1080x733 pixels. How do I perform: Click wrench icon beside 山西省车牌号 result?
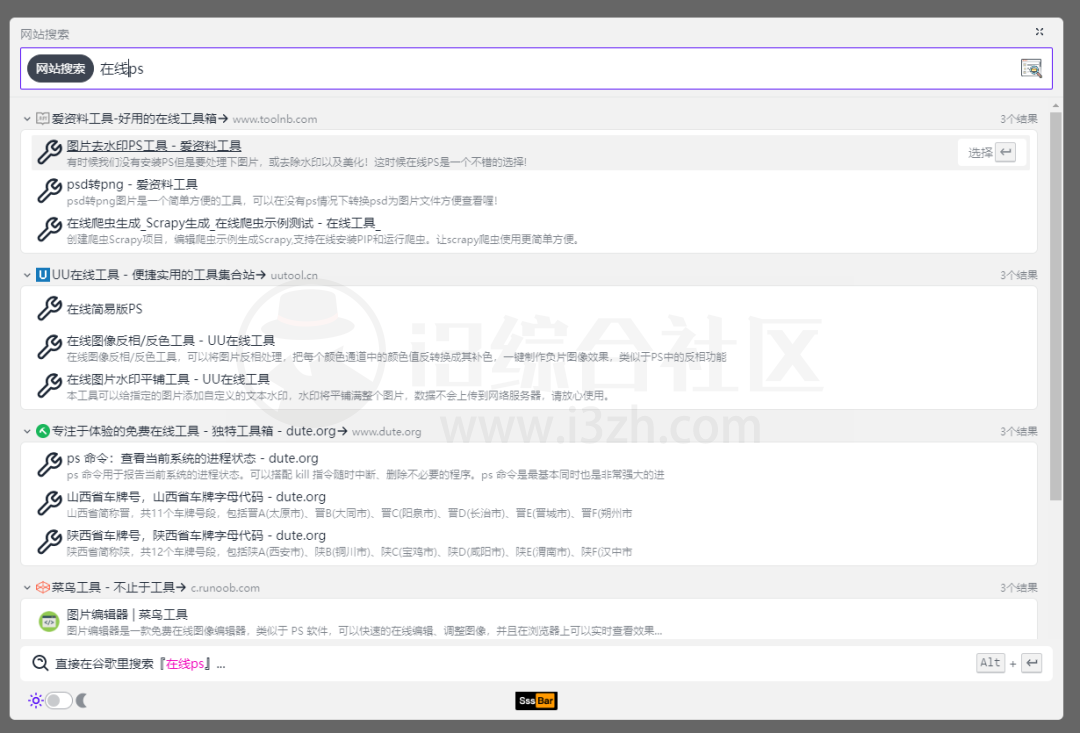[x=49, y=503]
